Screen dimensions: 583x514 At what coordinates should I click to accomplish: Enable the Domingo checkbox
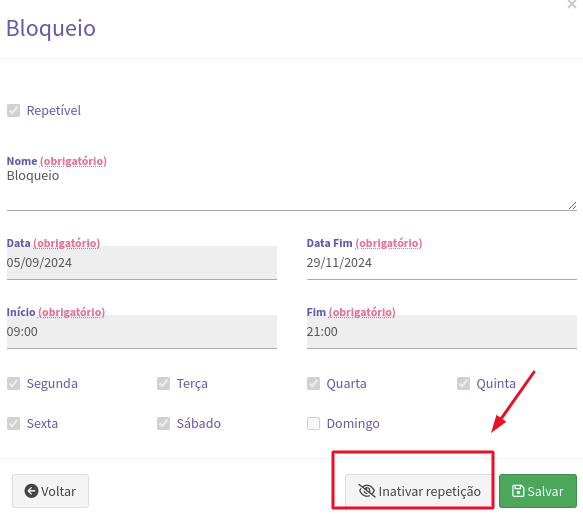[313, 423]
